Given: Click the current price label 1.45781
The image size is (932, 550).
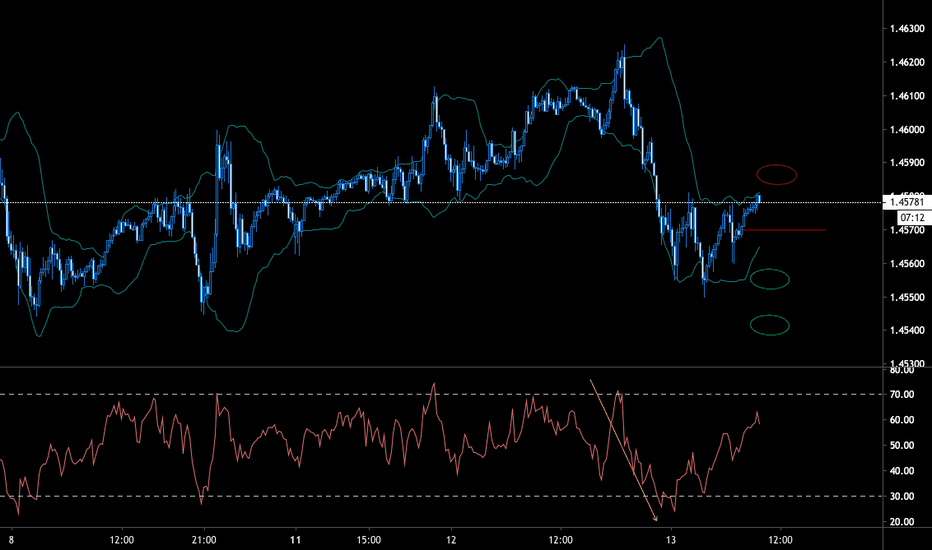Looking at the screenshot, I should coord(907,203).
